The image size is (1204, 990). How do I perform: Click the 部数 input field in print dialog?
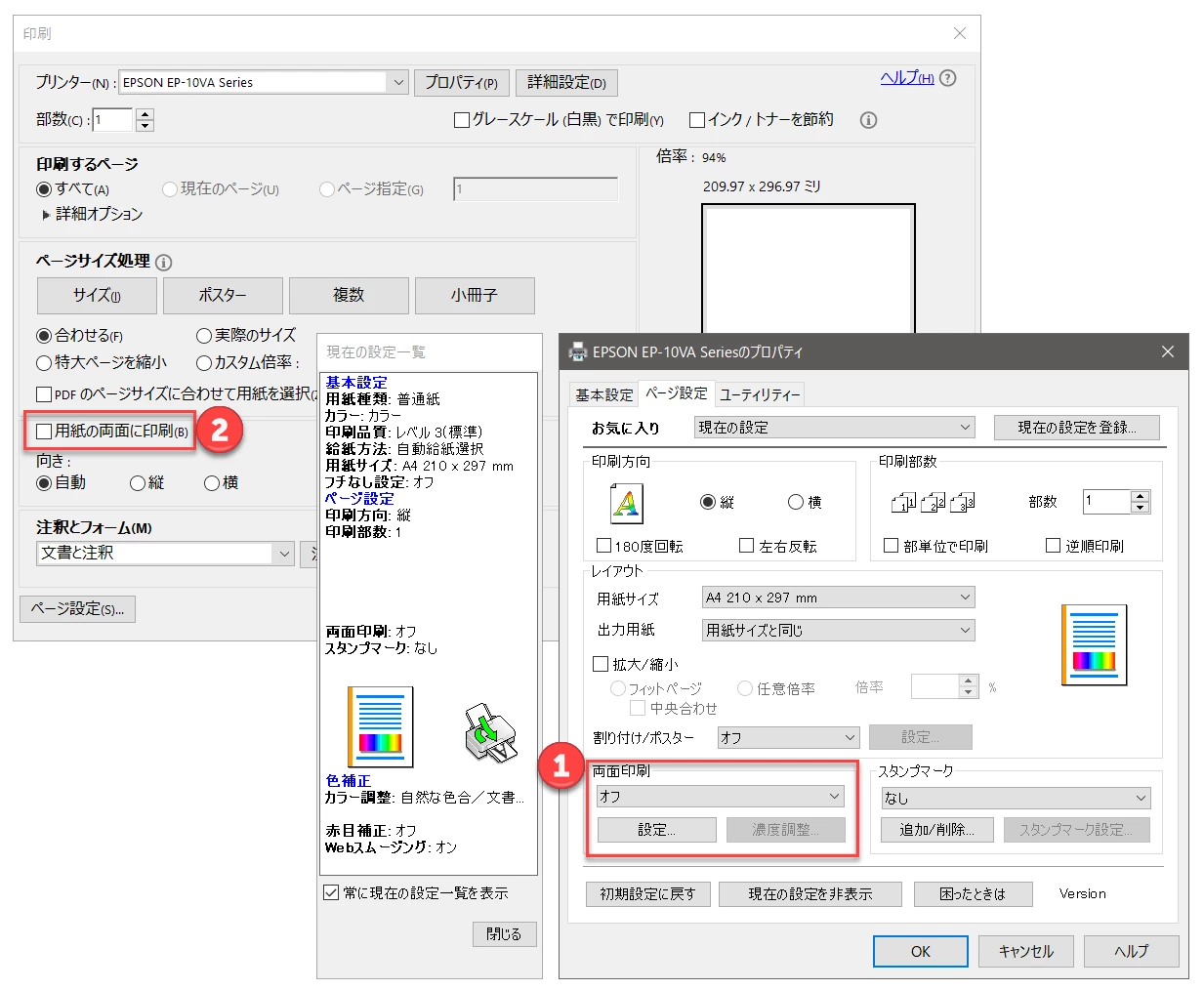point(112,120)
